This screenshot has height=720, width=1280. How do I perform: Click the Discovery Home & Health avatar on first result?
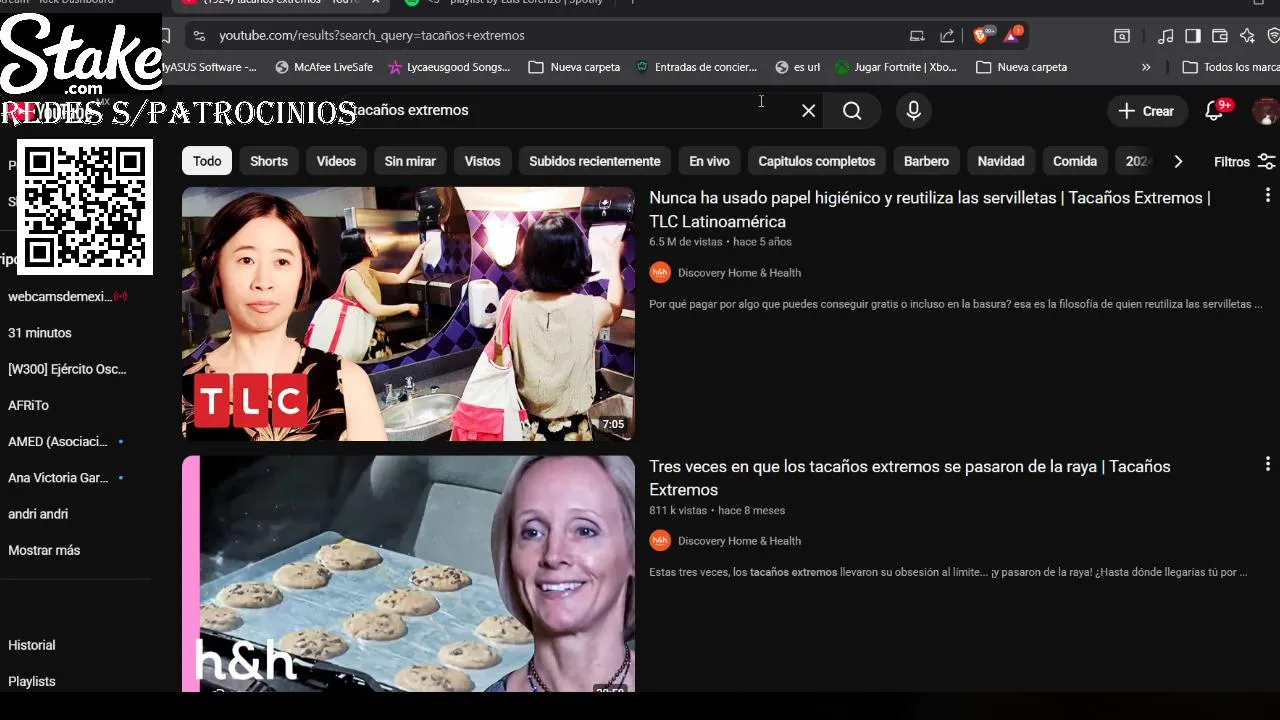click(x=660, y=272)
